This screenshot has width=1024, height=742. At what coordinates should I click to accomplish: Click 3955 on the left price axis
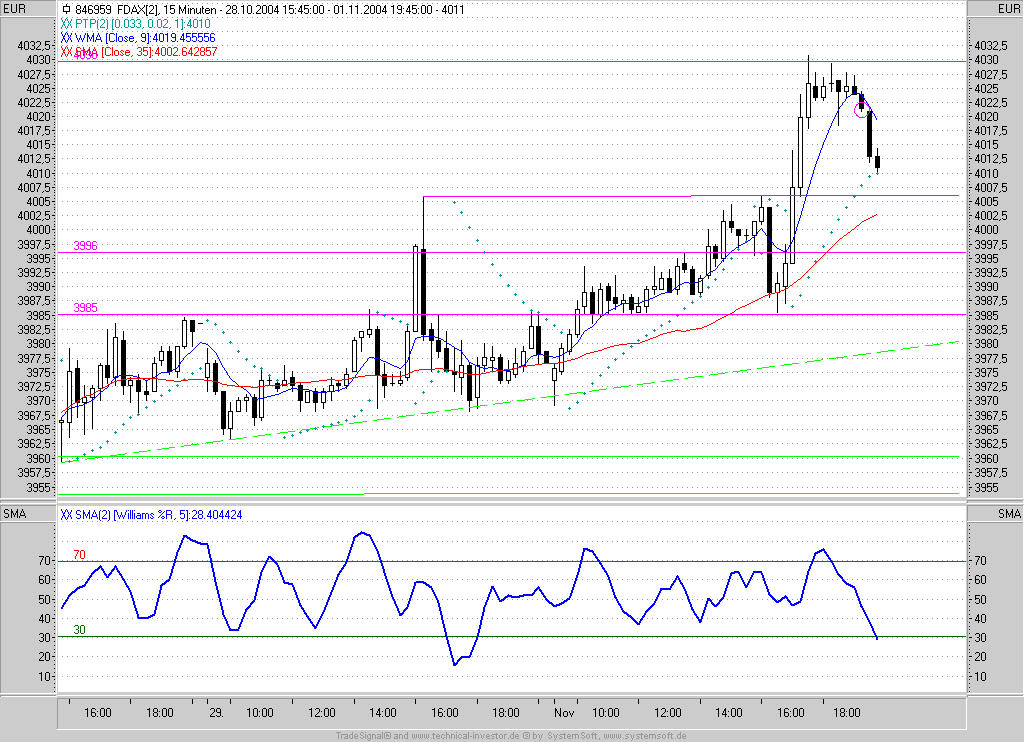pos(38,488)
